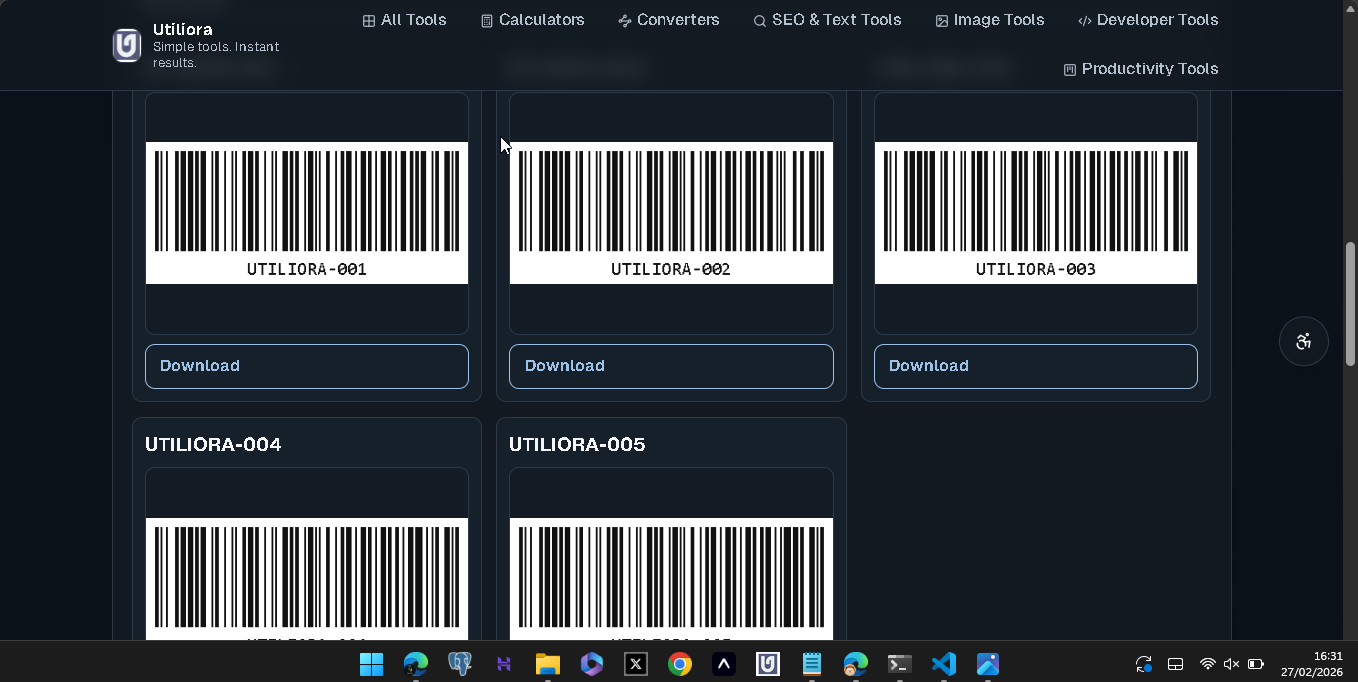Click the UTILIORA-002 barcode image

[x=671, y=213]
